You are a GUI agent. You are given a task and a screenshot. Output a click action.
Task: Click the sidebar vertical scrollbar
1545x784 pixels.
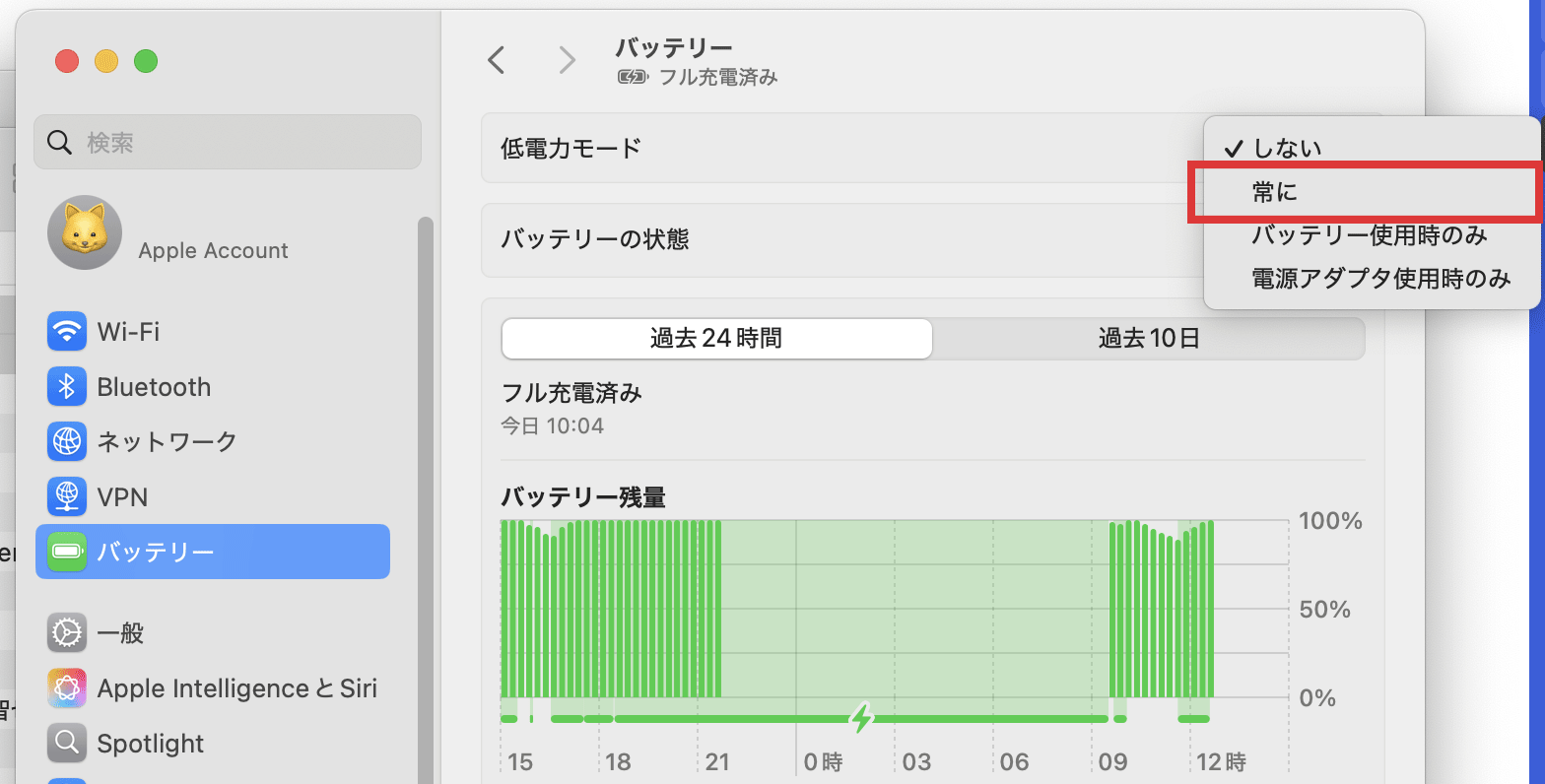(426, 500)
